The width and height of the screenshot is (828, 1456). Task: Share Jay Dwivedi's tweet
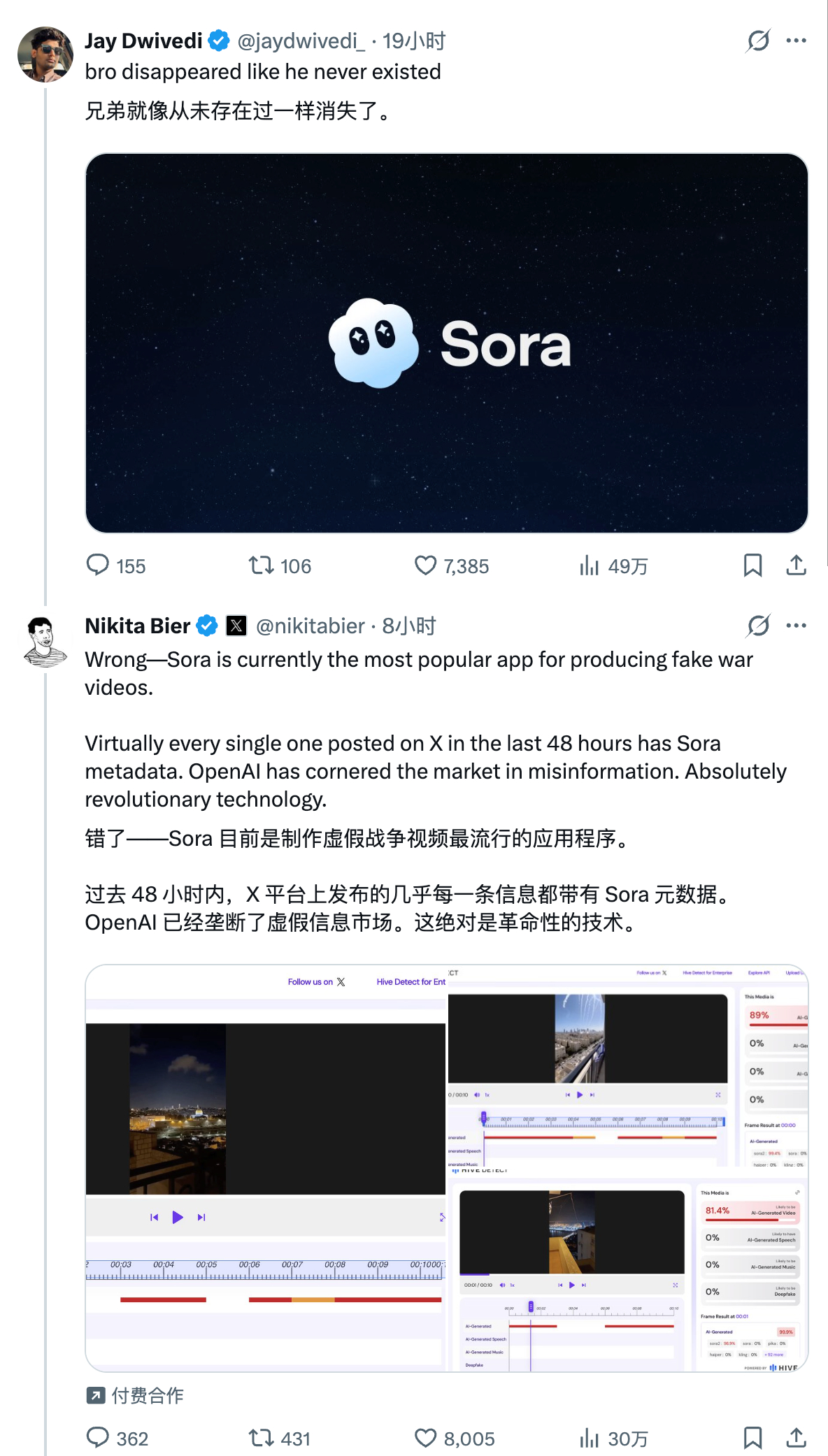(x=797, y=567)
